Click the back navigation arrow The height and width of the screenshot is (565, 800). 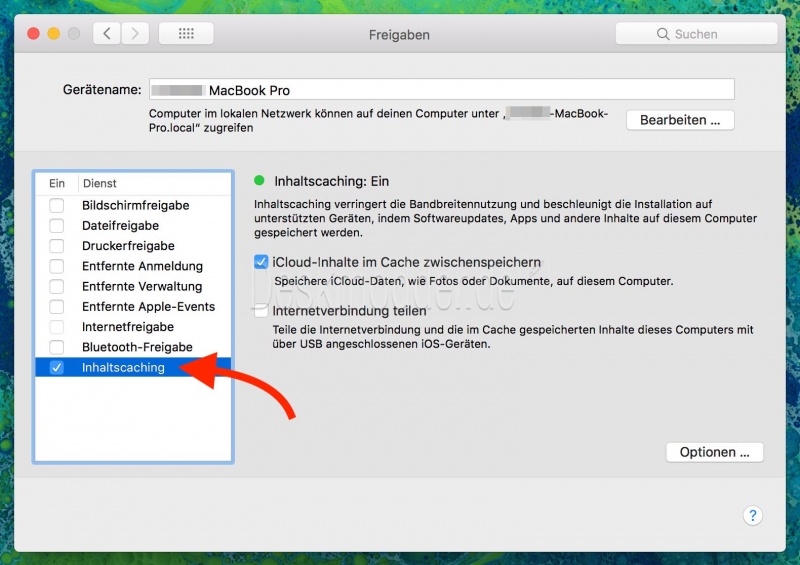(107, 34)
